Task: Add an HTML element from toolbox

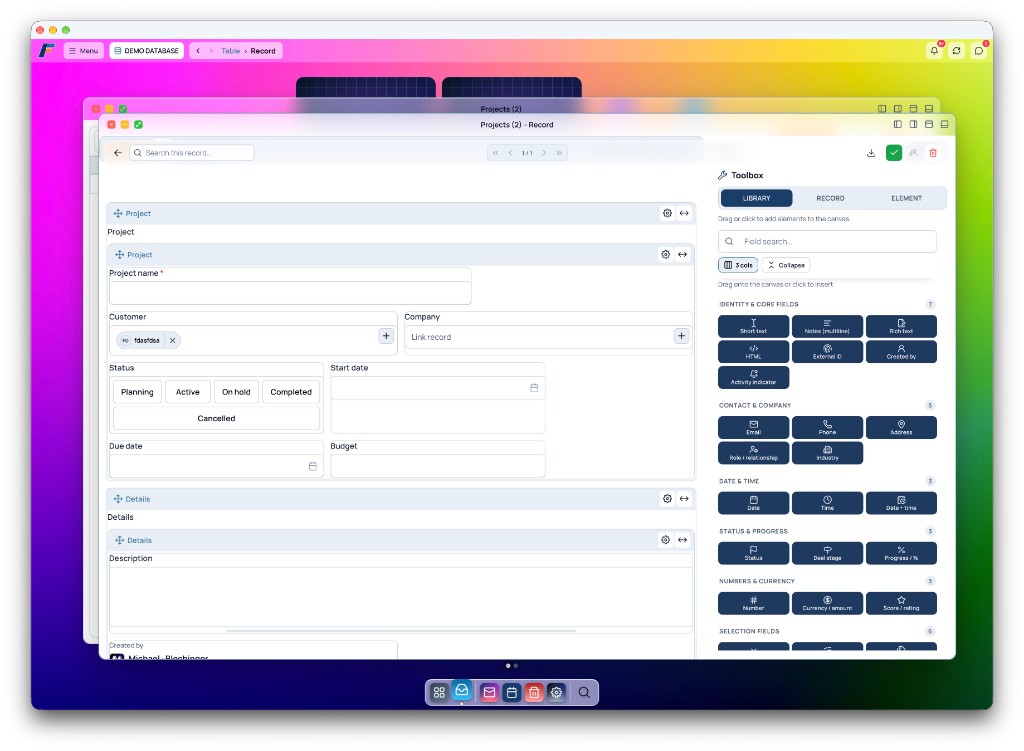Action: [753, 351]
